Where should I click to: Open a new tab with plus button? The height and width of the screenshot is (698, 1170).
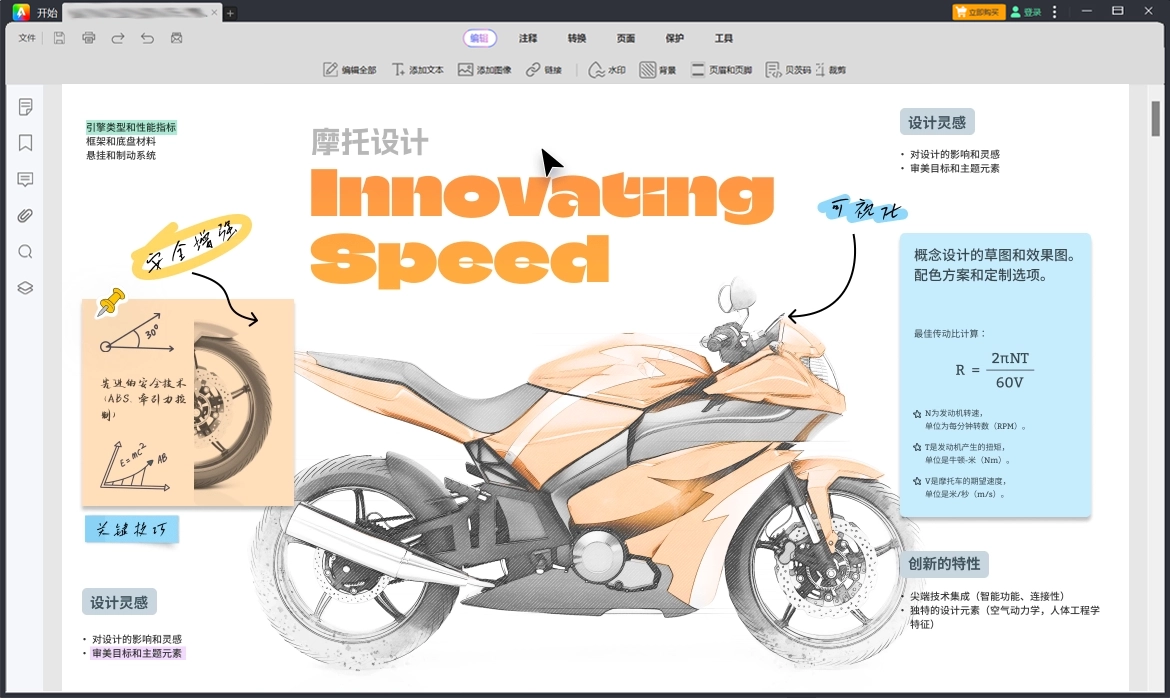tap(231, 13)
